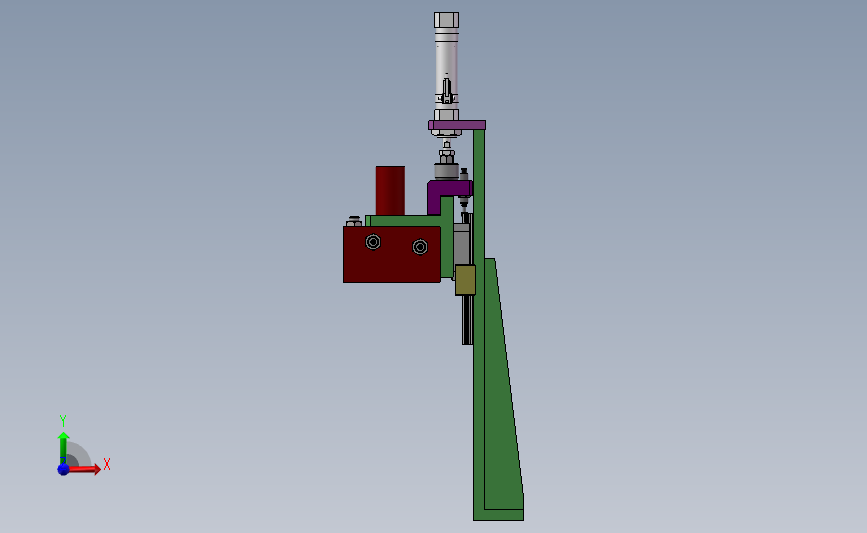Click the Y label above the triad

pos(62,421)
